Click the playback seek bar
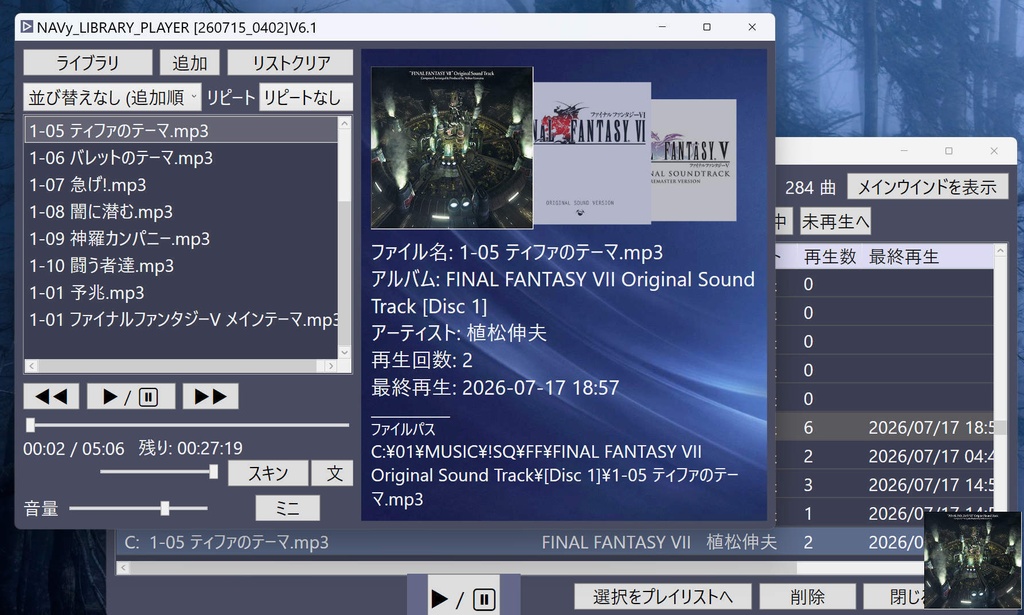 coord(187,425)
